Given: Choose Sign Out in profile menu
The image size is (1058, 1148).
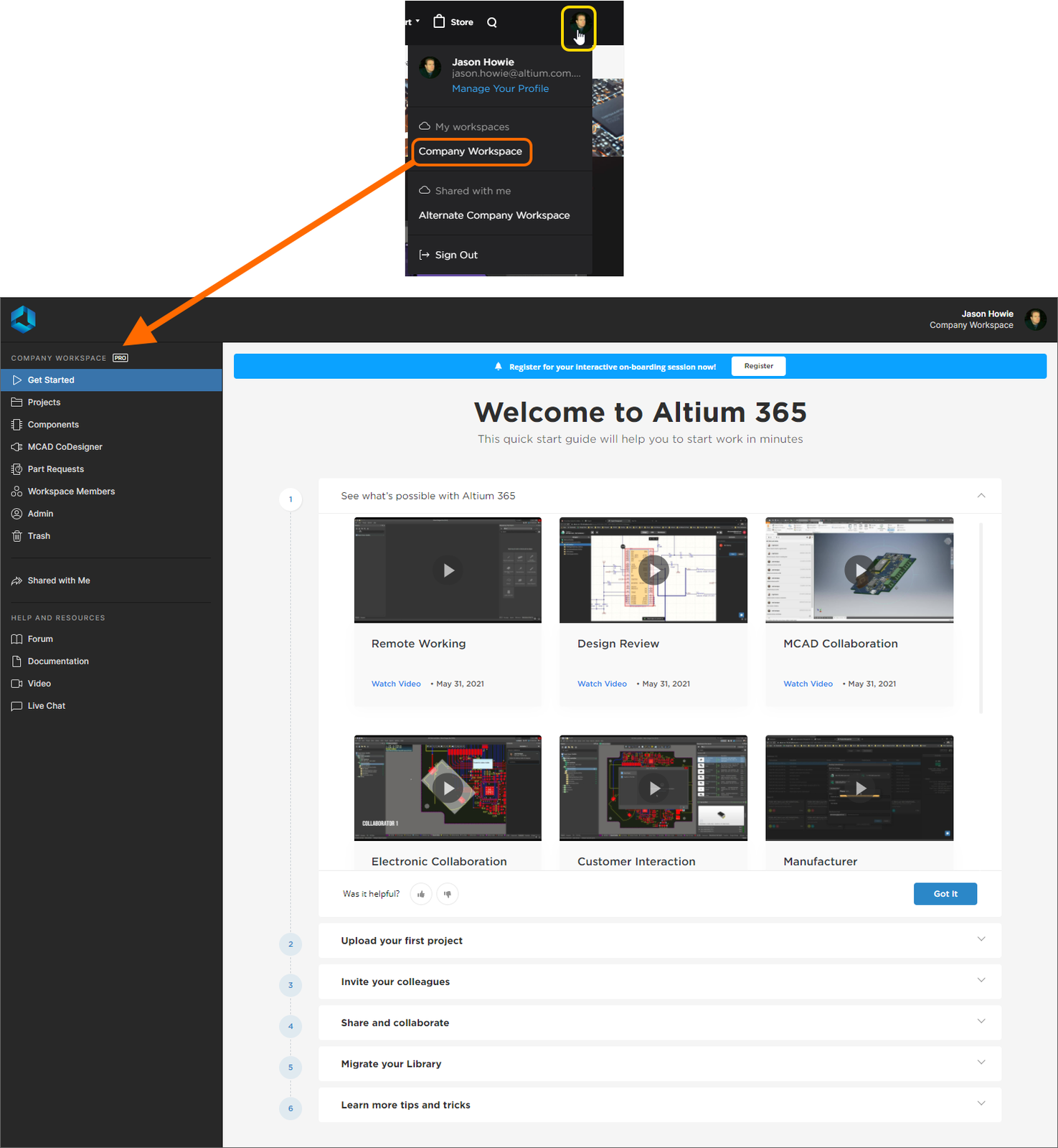Looking at the screenshot, I should 455,255.
